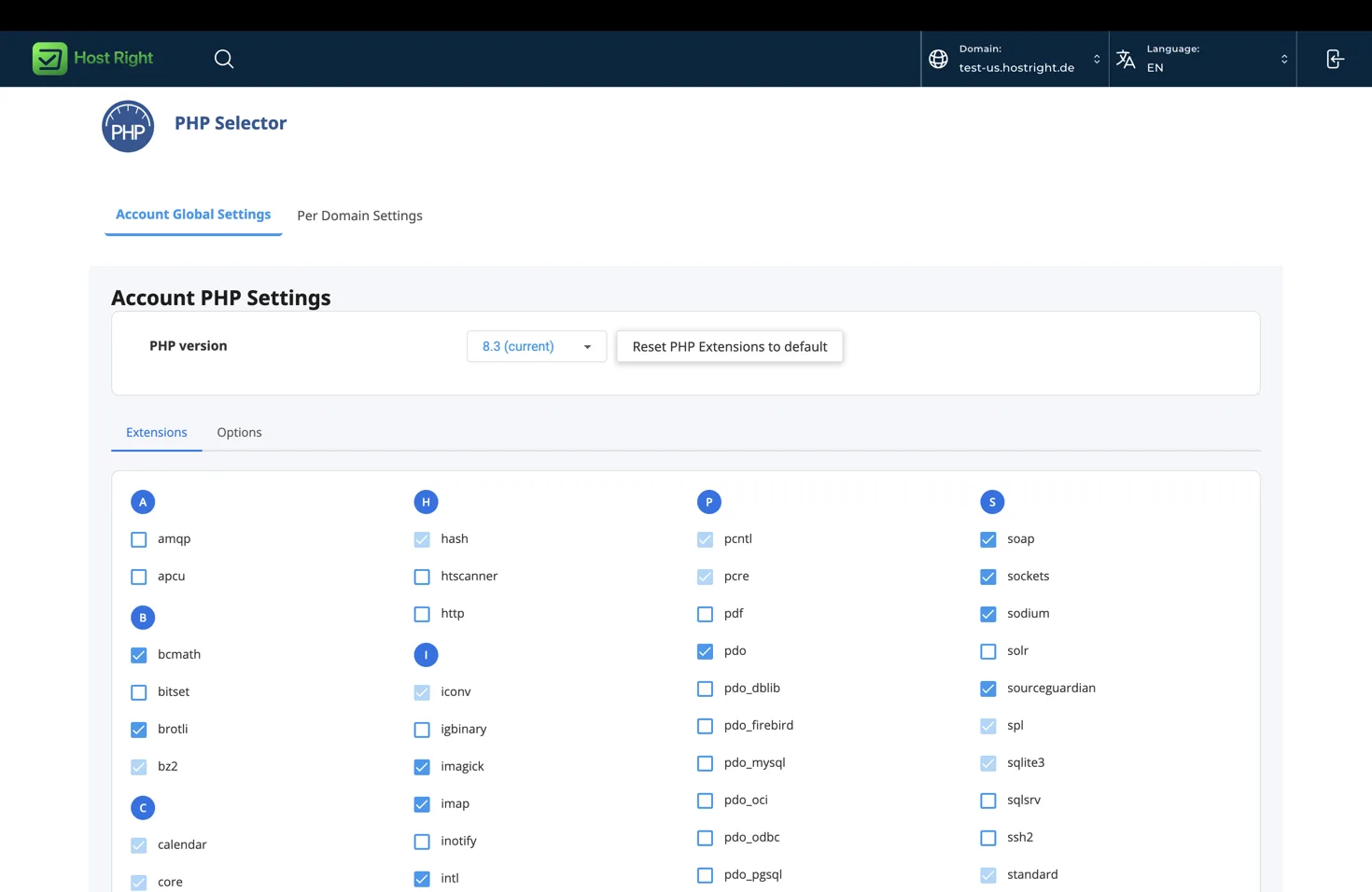Enable the bitset extension checkbox
This screenshot has width=1372, height=892.
pos(139,692)
